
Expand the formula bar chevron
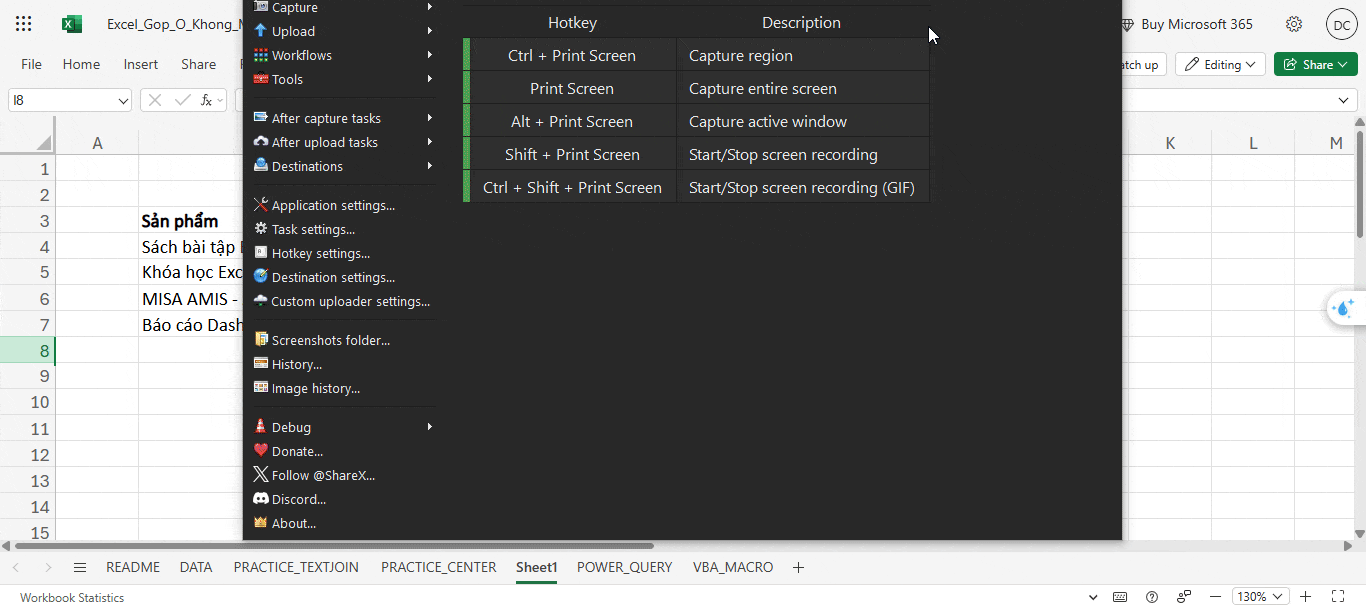pos(1344,100)
